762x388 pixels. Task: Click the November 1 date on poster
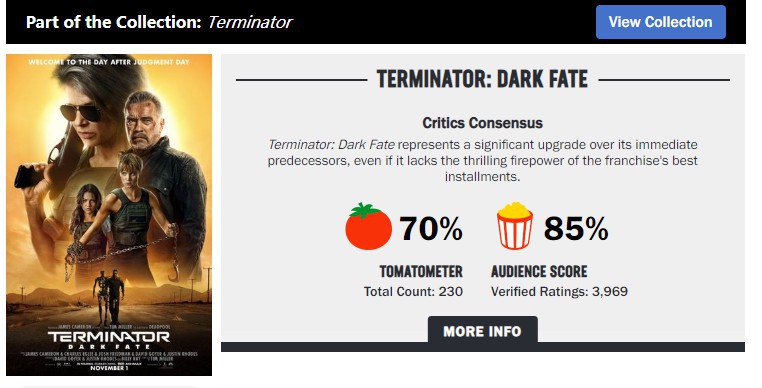click(109, 368)
